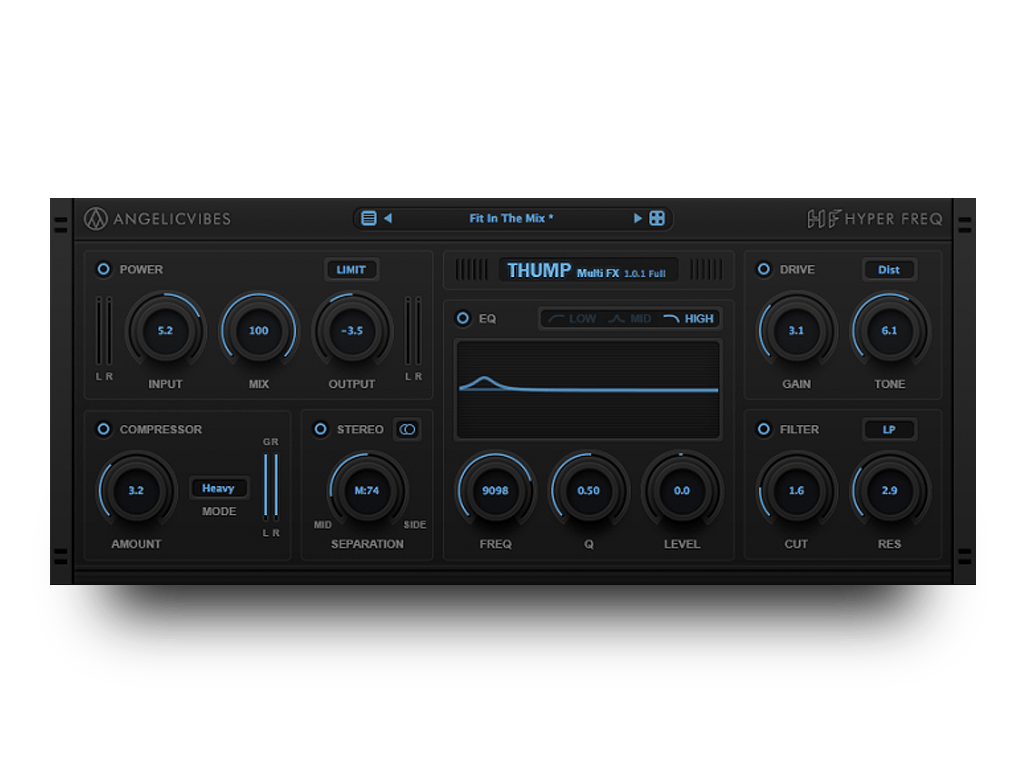Screen dimensions: 1027x783
Task: Click the stereo SEPARATION knob
Action: pyautogui.click(x=367, y=490)
